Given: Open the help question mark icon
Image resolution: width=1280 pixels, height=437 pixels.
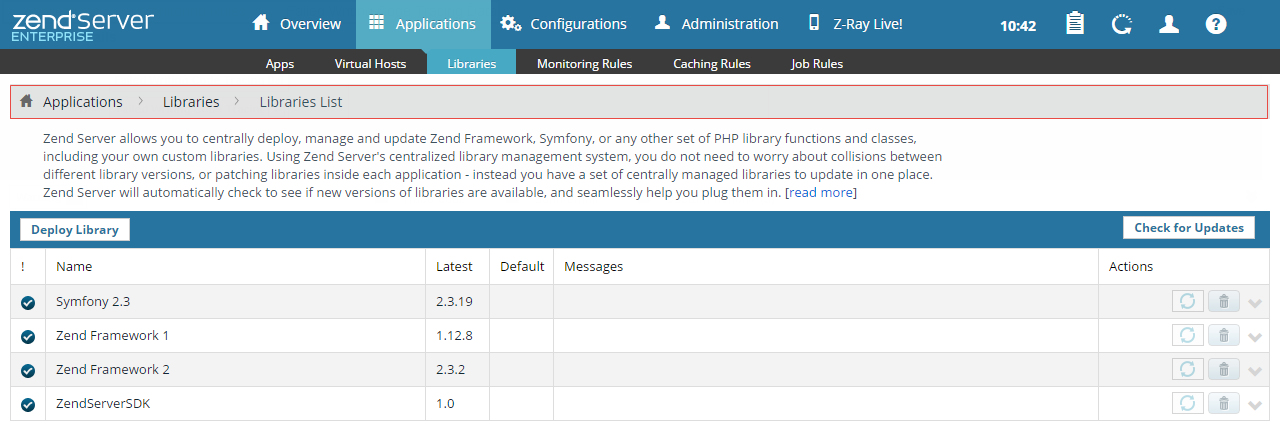Looking at the screenshot, I should tap(1216, 24).
